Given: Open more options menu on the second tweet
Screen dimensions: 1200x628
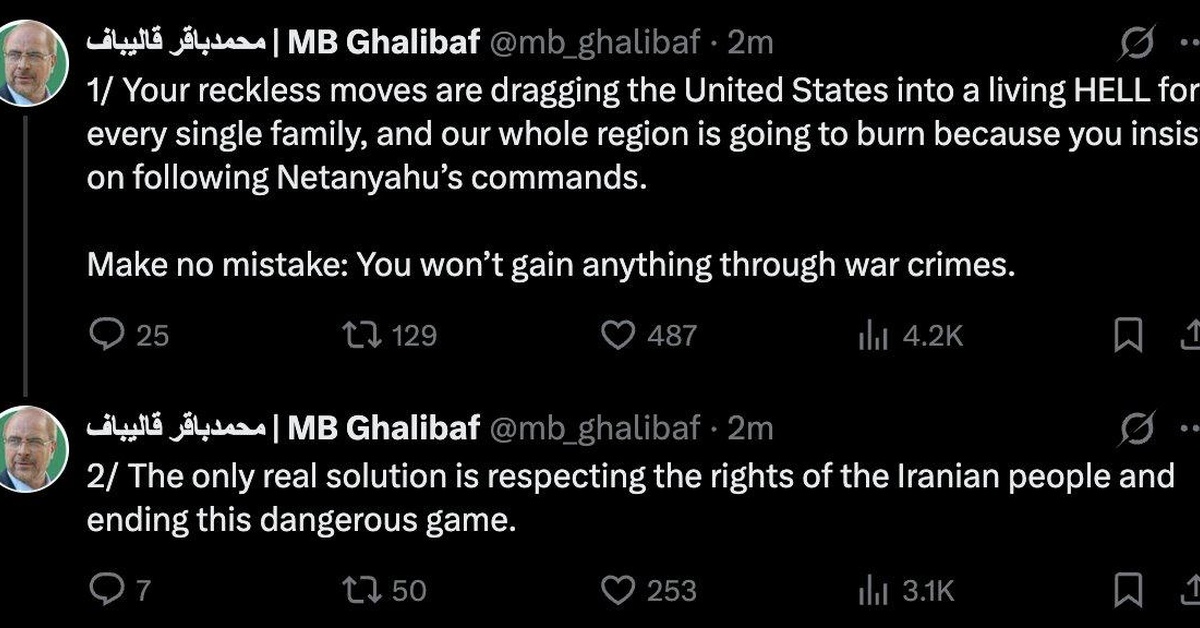Looking at the screenshot, I should point(1190,428).
